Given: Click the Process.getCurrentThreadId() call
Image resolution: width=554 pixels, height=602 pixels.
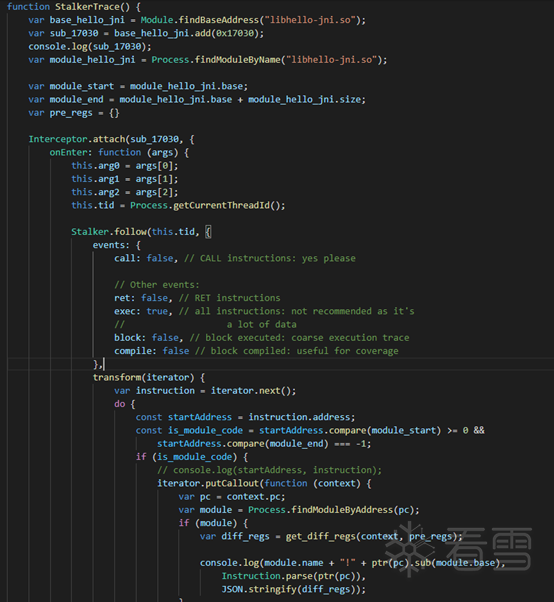Looking at the screenshot, I should point(205,205).
